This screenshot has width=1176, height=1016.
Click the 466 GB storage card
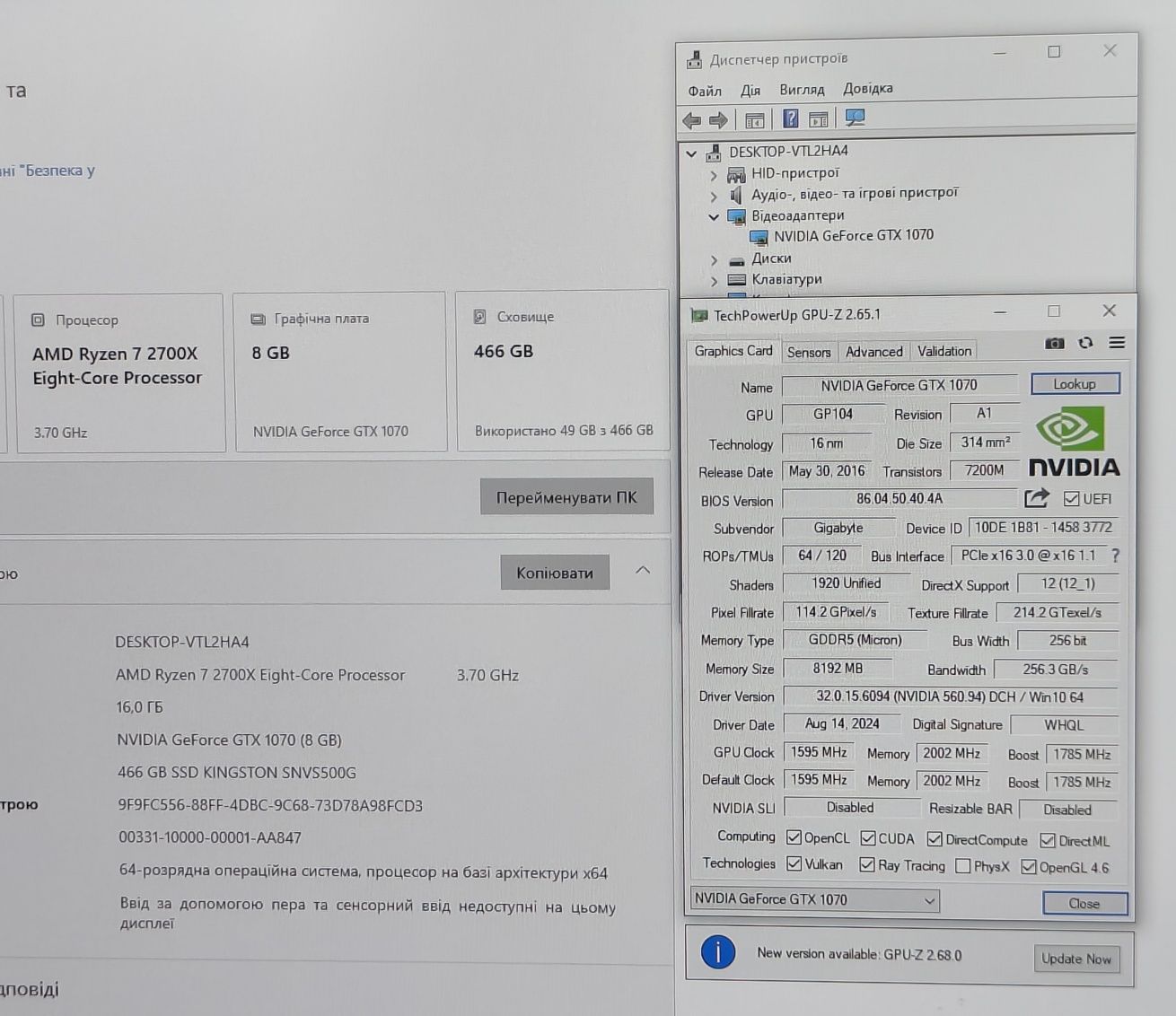pos(562,370)
